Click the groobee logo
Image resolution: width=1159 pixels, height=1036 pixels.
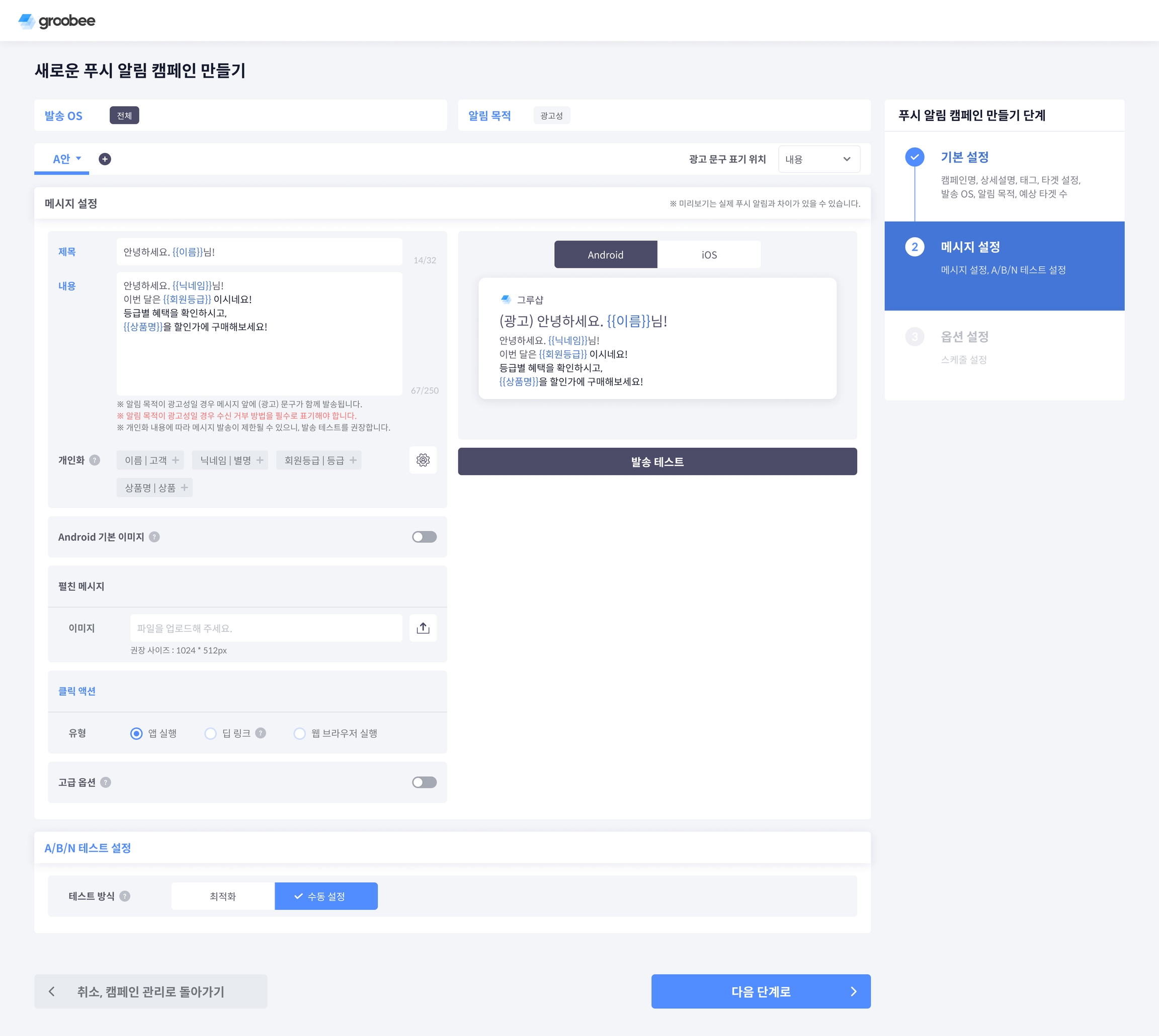[x=57, y=21]
